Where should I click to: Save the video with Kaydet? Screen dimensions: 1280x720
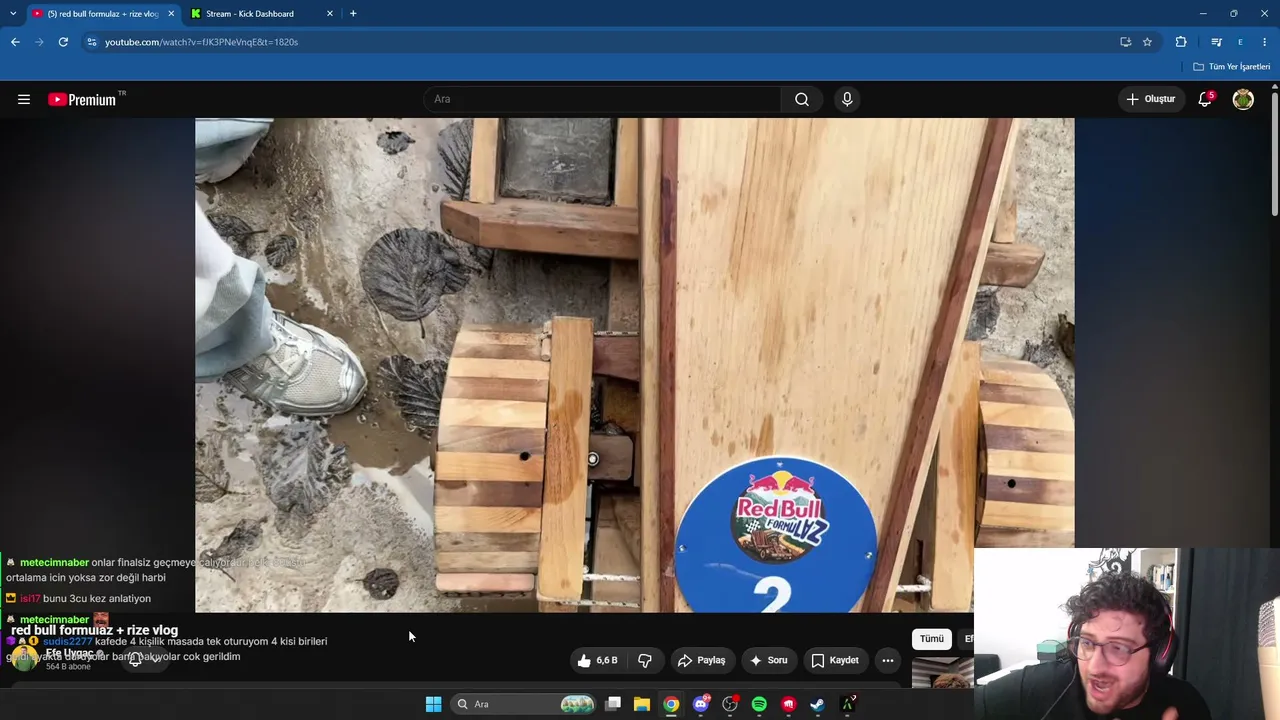[835, 660]
